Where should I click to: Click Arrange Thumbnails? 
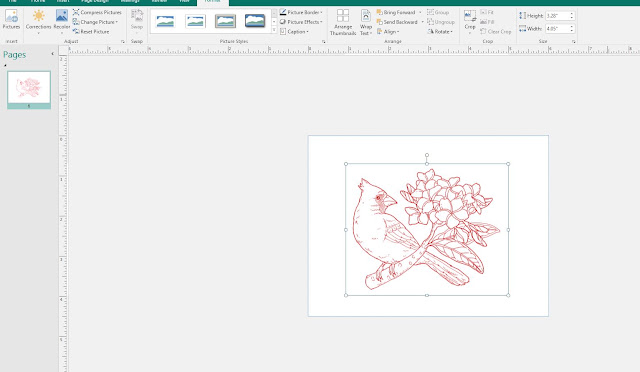pos(343,22)
